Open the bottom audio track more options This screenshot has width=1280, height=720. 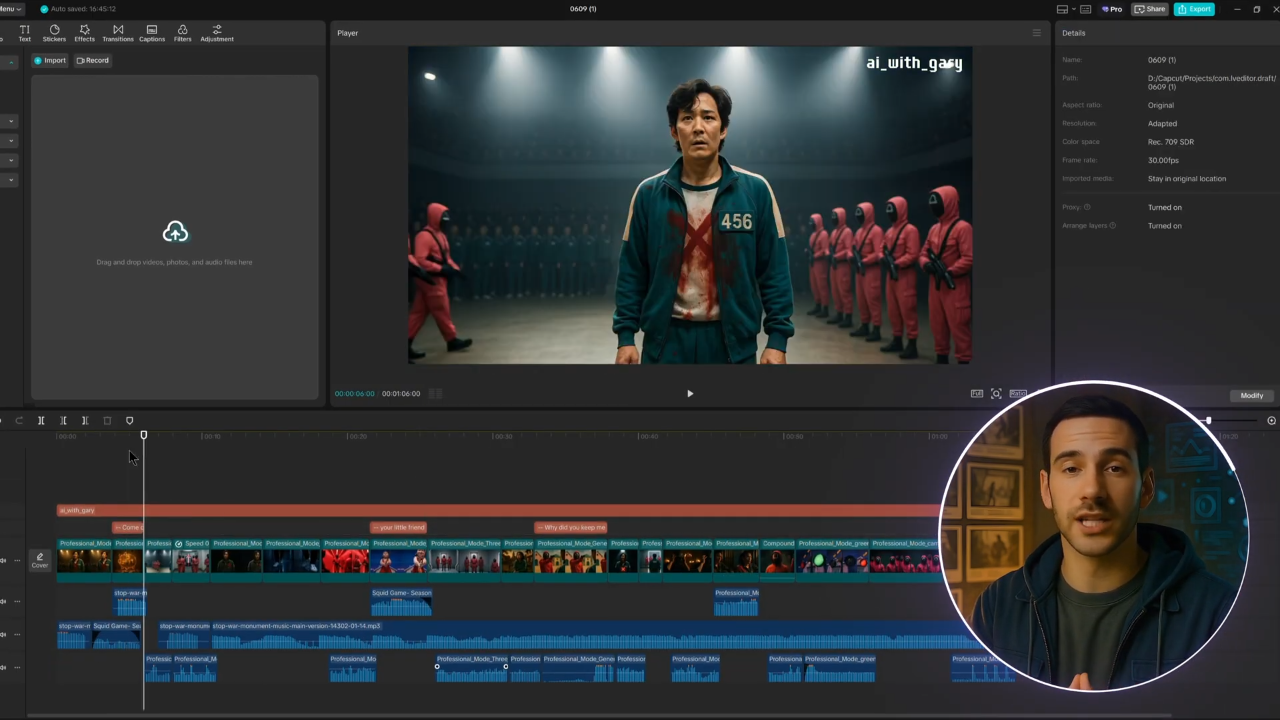(17, 667)
